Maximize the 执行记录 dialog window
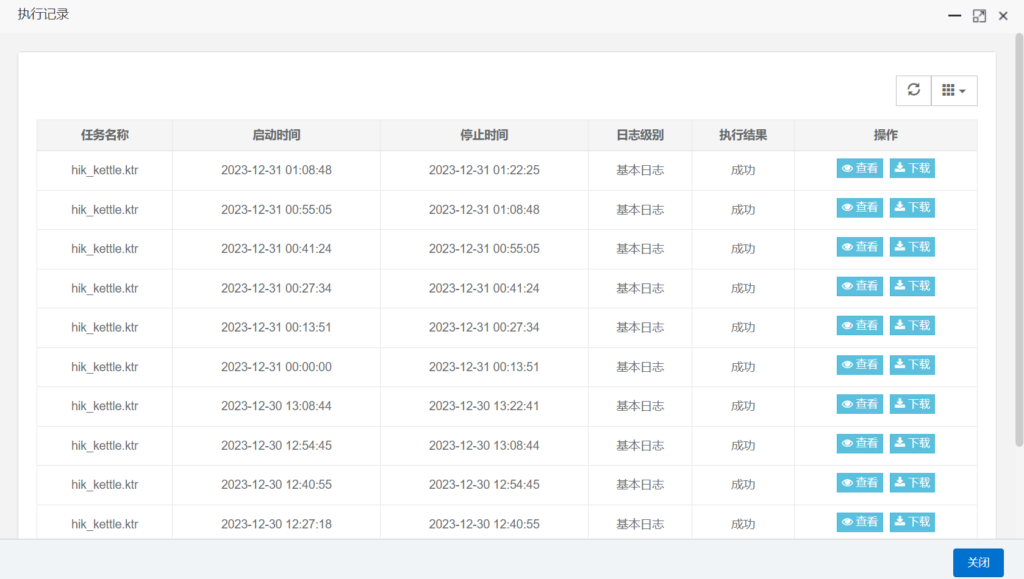This screenshot has height=579, width=1024. tap(979, 16)
